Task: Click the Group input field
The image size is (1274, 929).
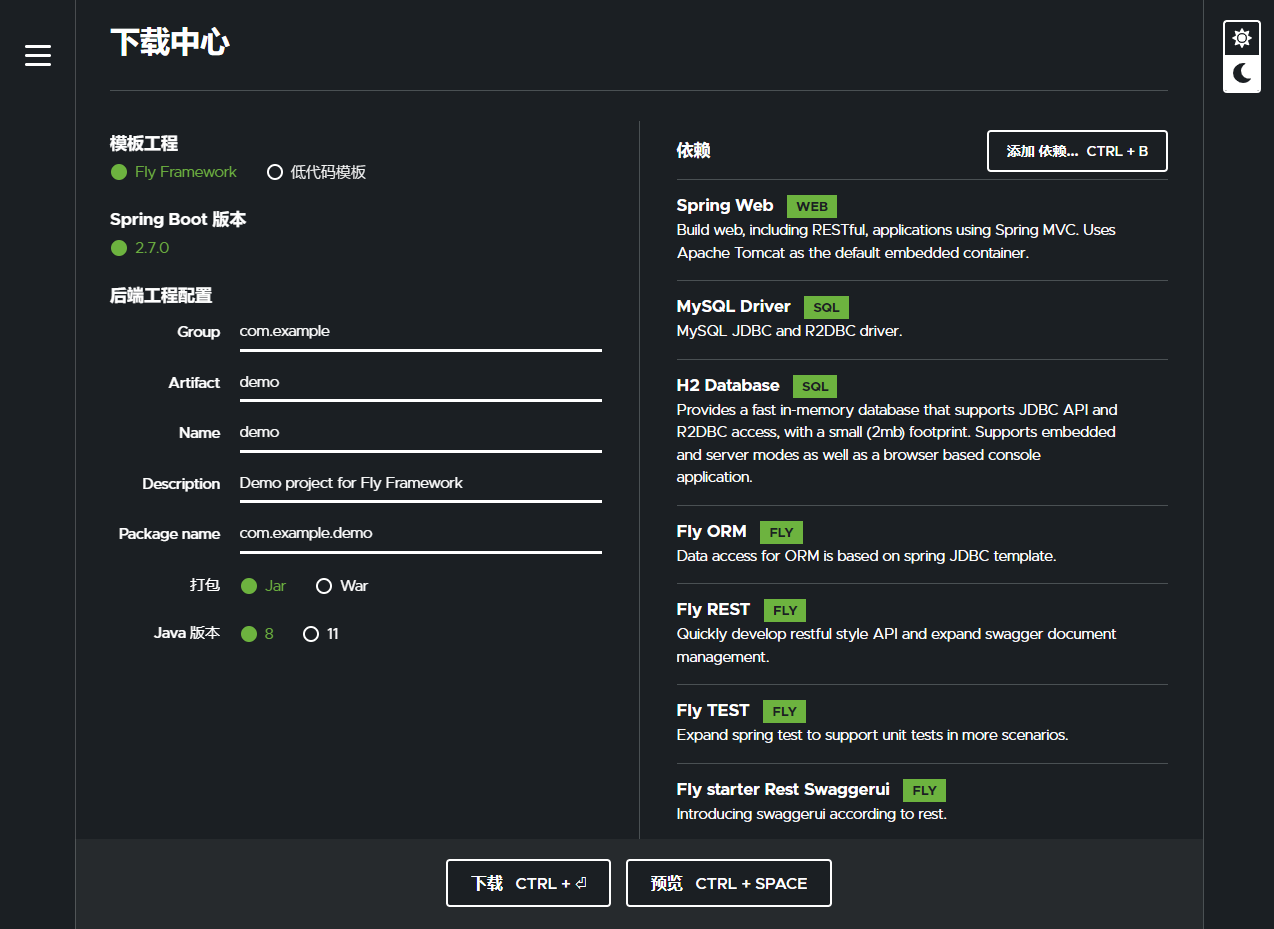Action: [420, 332]
